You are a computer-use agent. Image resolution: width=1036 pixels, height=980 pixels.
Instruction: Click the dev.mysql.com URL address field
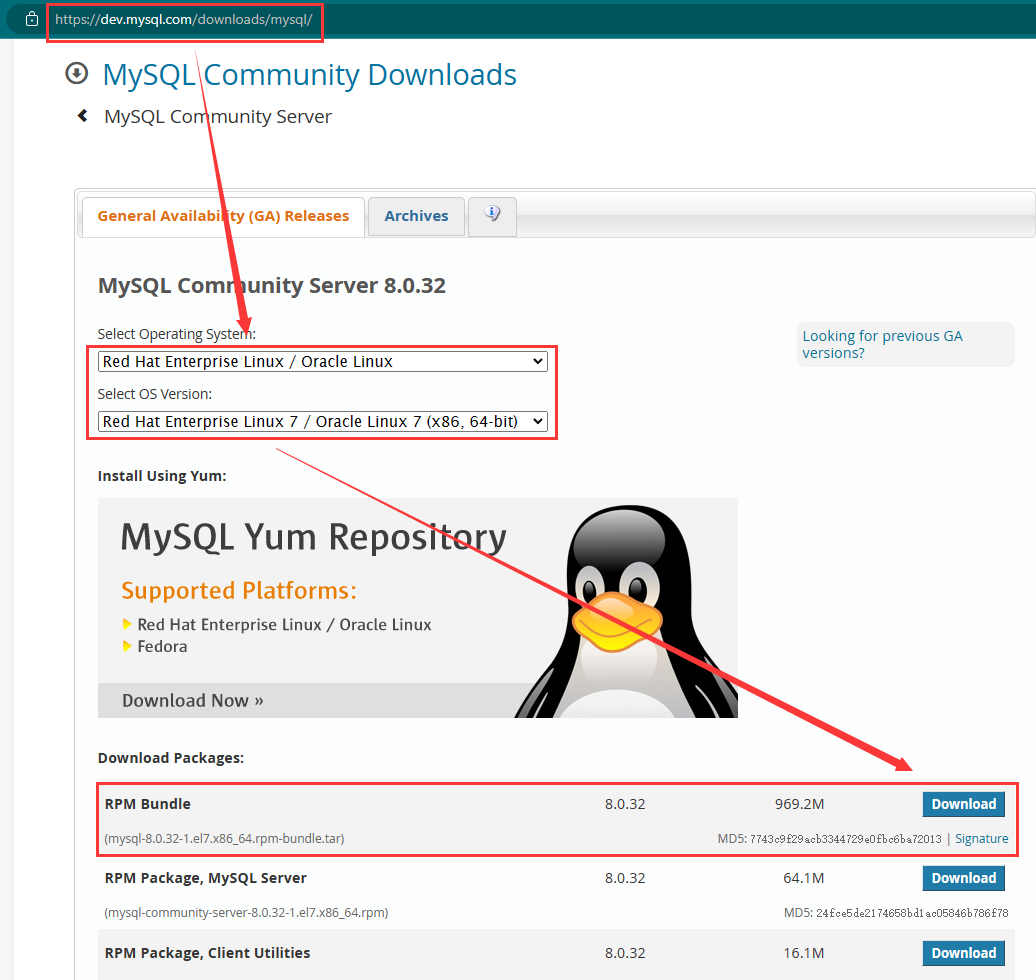184,20
